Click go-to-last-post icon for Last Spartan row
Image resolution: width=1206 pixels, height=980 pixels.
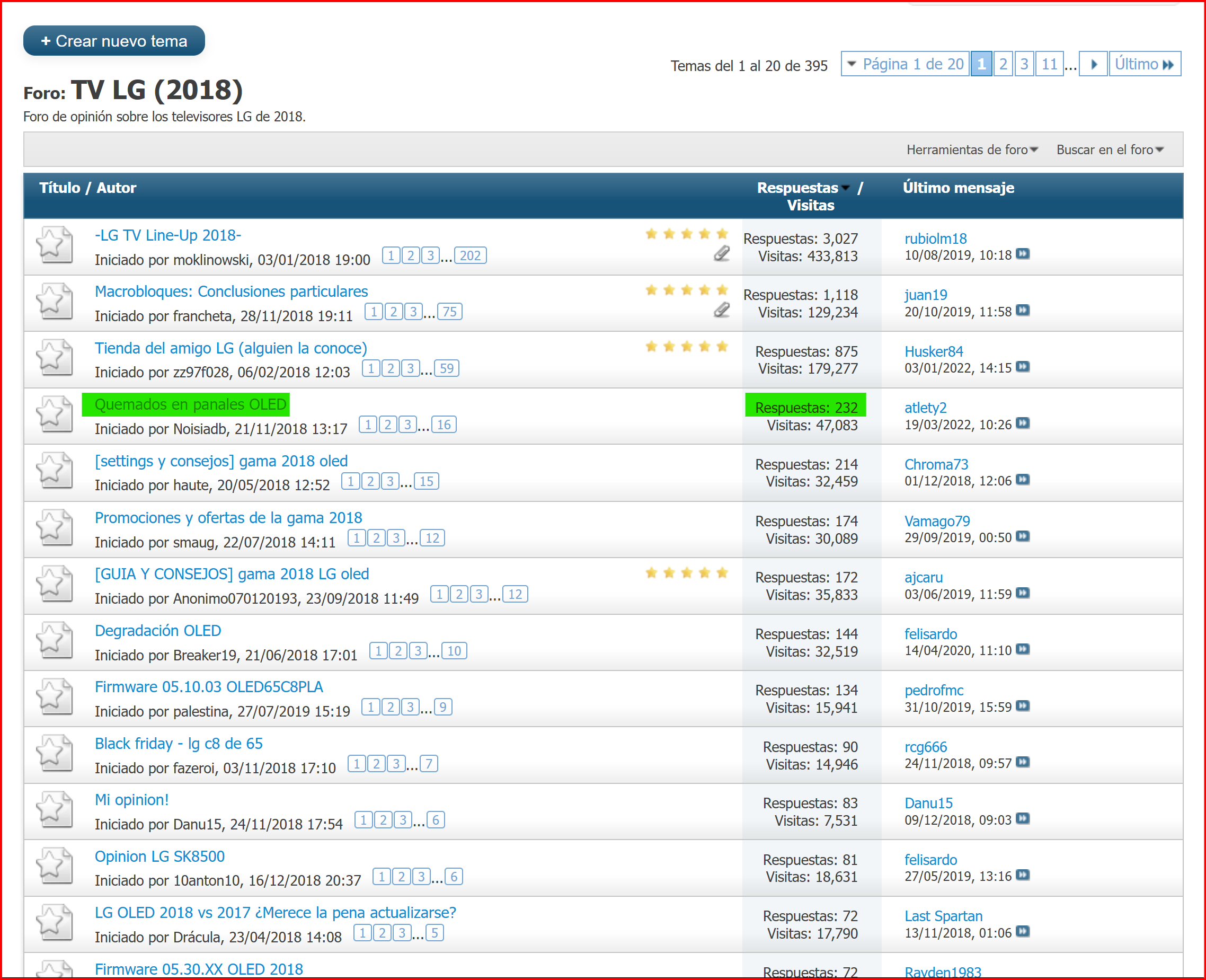(1023, 932)
